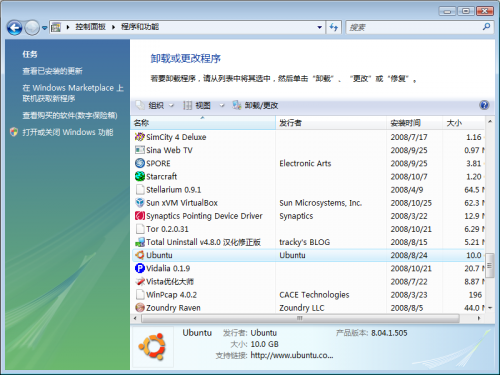
Task: Click the large Ubuntu logo in details pane
Action: [152, 347]
